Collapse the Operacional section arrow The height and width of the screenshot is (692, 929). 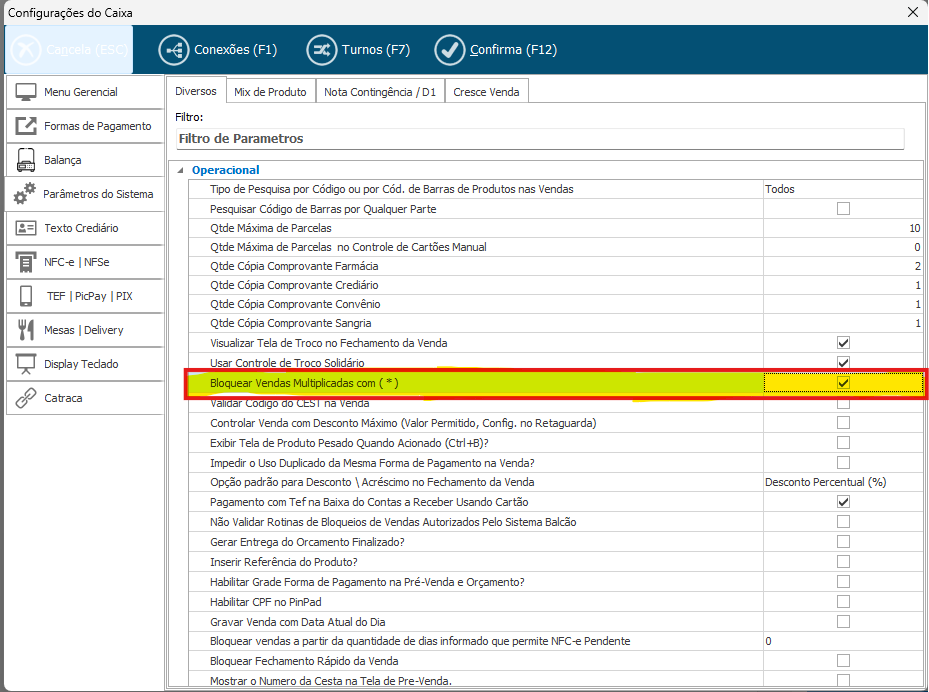point(180,170)
